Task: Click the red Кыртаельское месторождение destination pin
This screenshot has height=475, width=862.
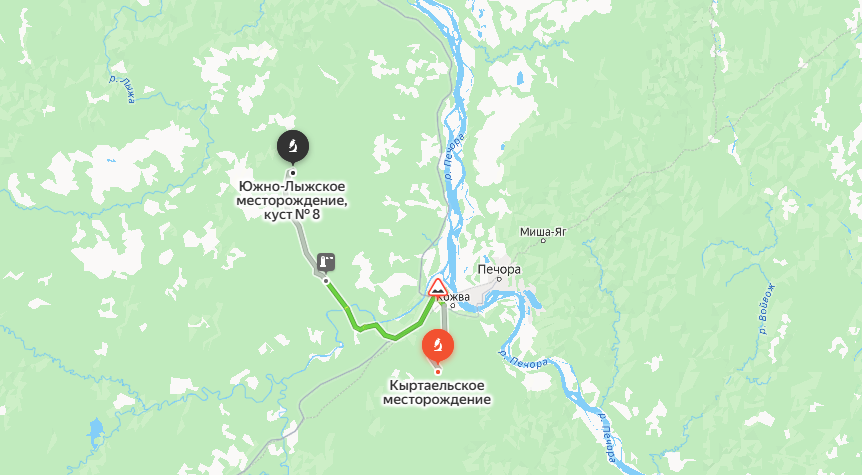Action: tap(438, 345)
